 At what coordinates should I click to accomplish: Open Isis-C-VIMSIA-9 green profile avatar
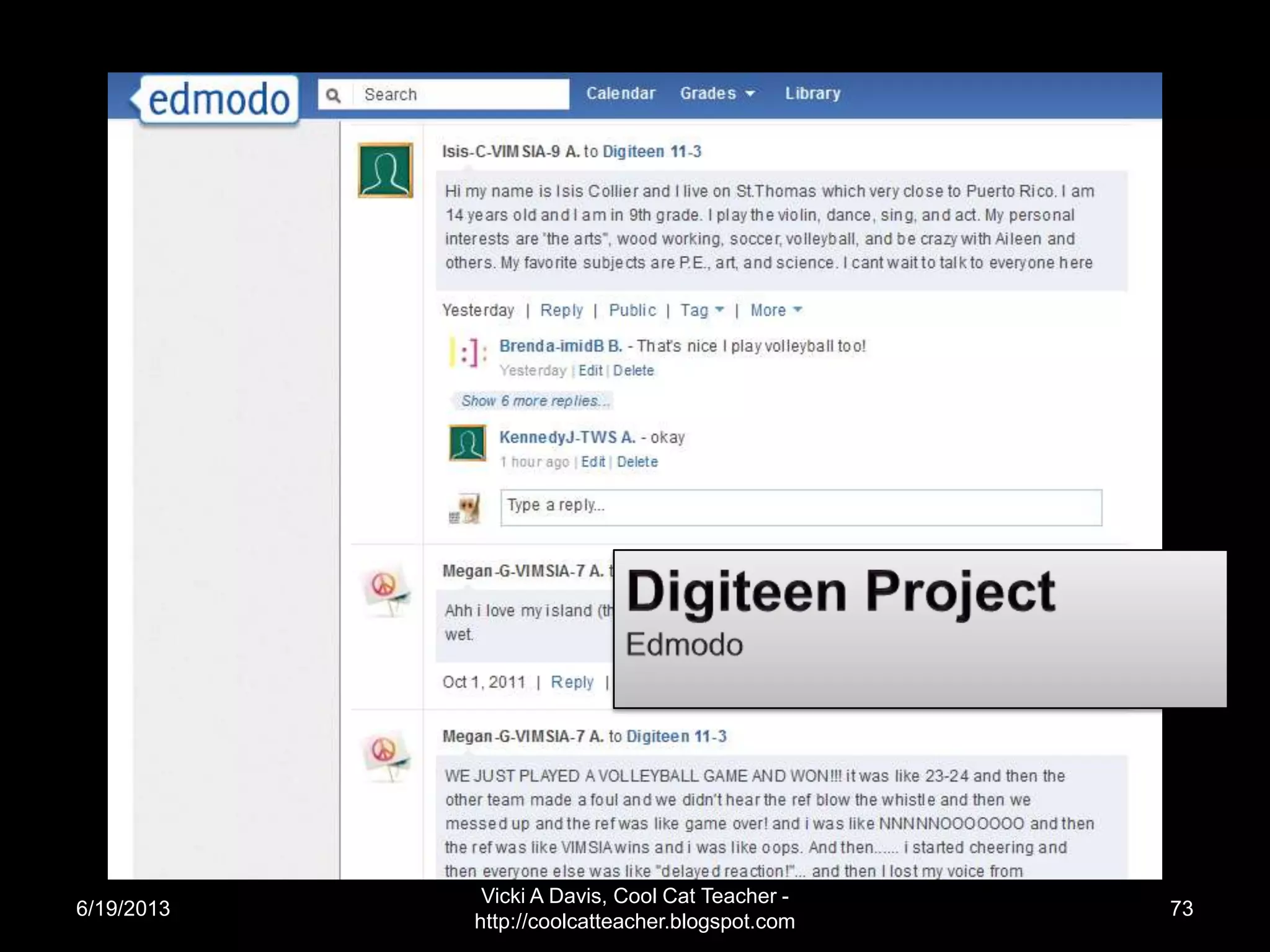pos(385,170)
